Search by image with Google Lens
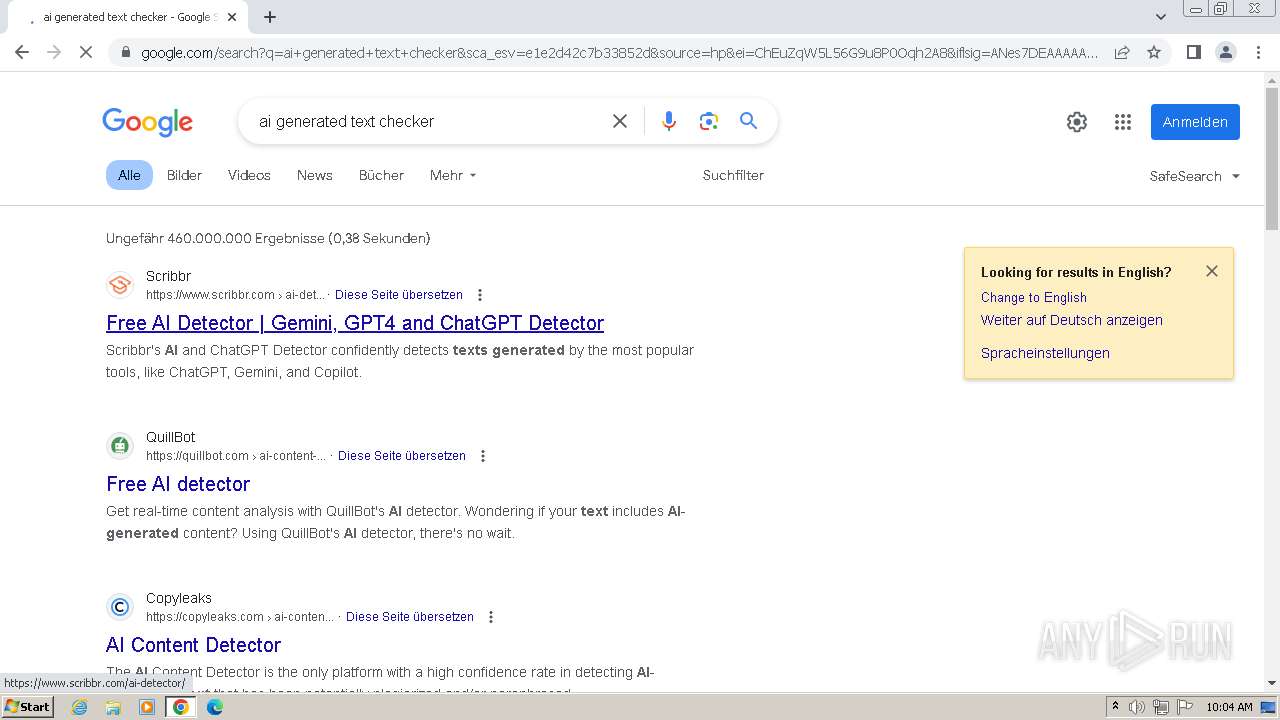The width and height of the screenshot is (1280, 720). coord(709,121)
